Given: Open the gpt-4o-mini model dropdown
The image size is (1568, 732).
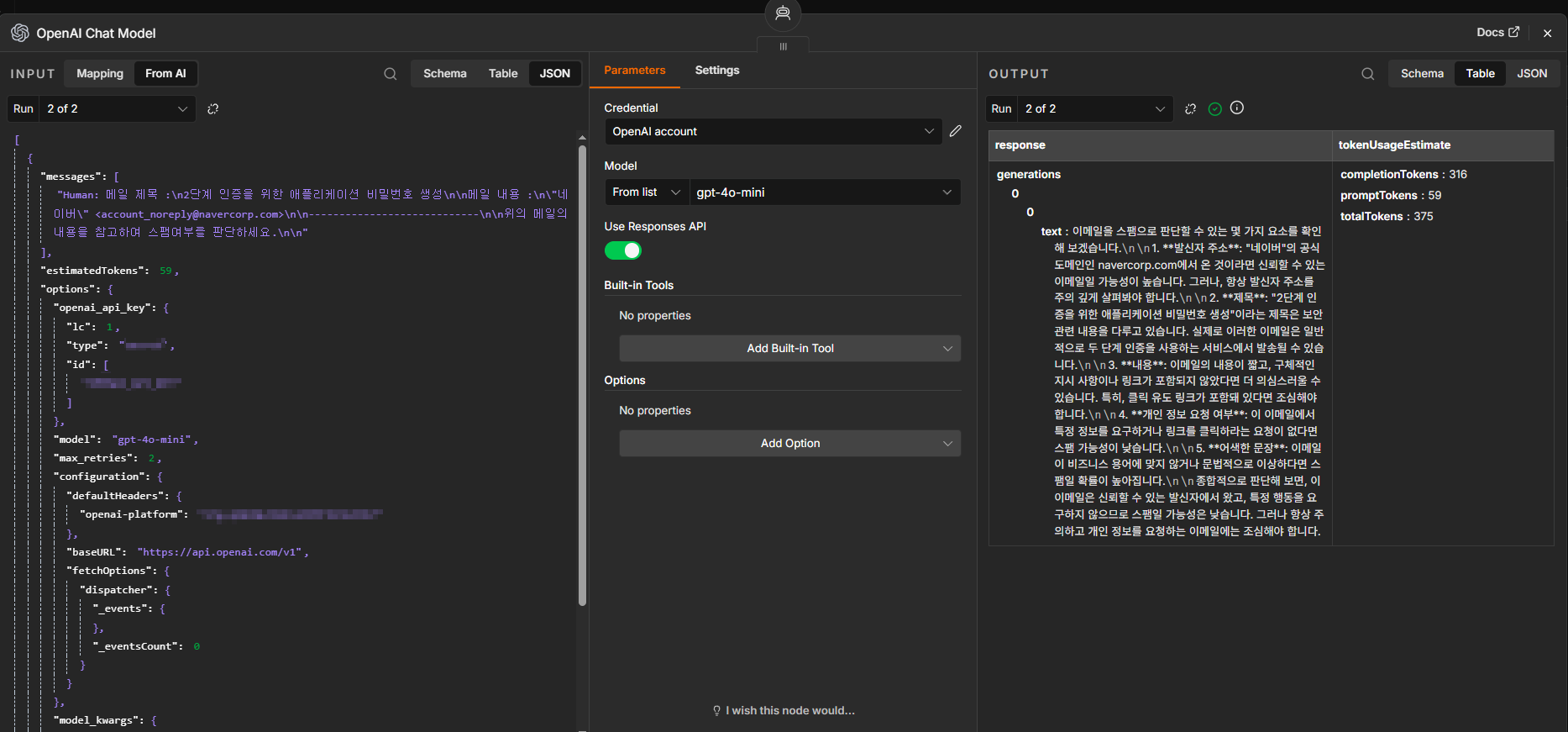Looking at the screenshot, I should point(825,192).
